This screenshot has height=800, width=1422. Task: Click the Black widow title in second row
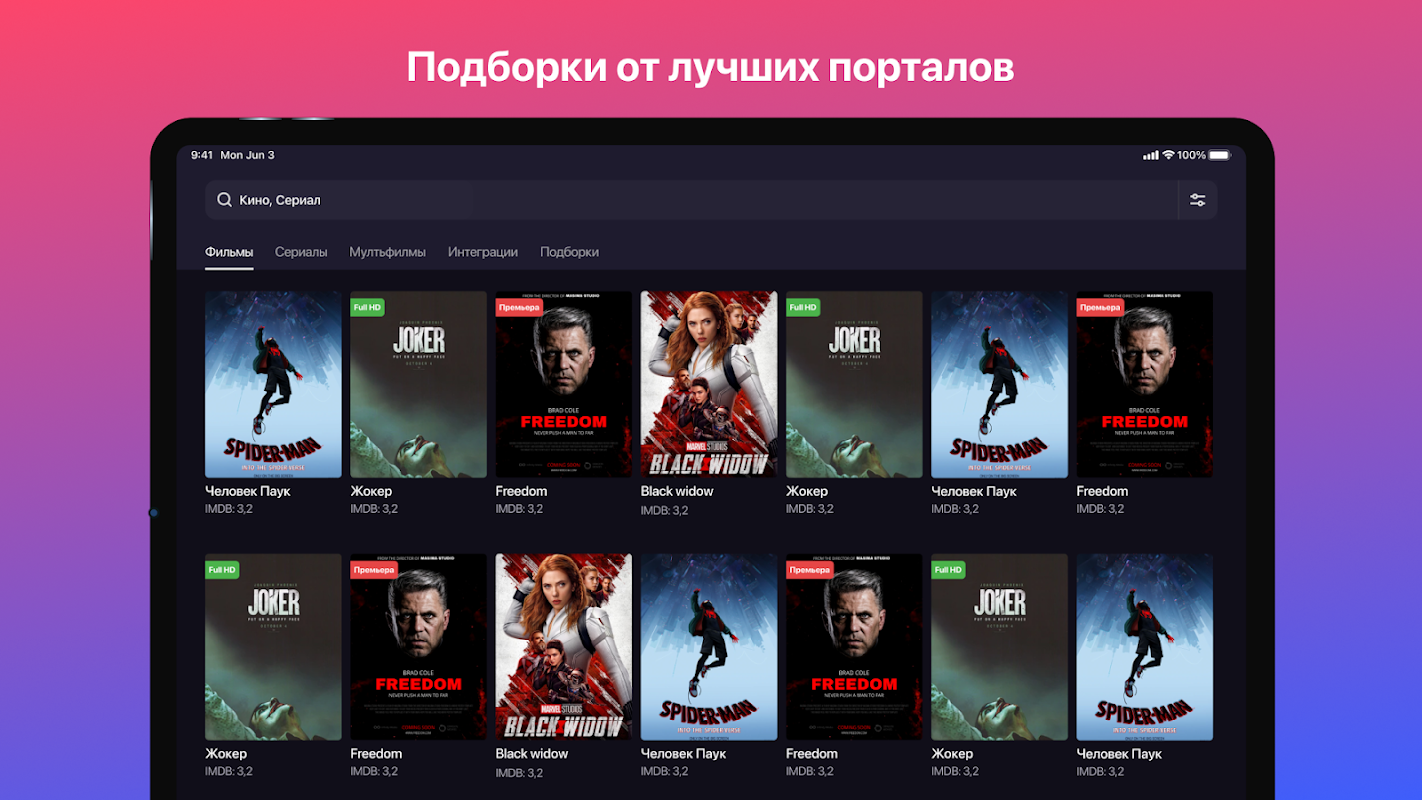point(532,754)
